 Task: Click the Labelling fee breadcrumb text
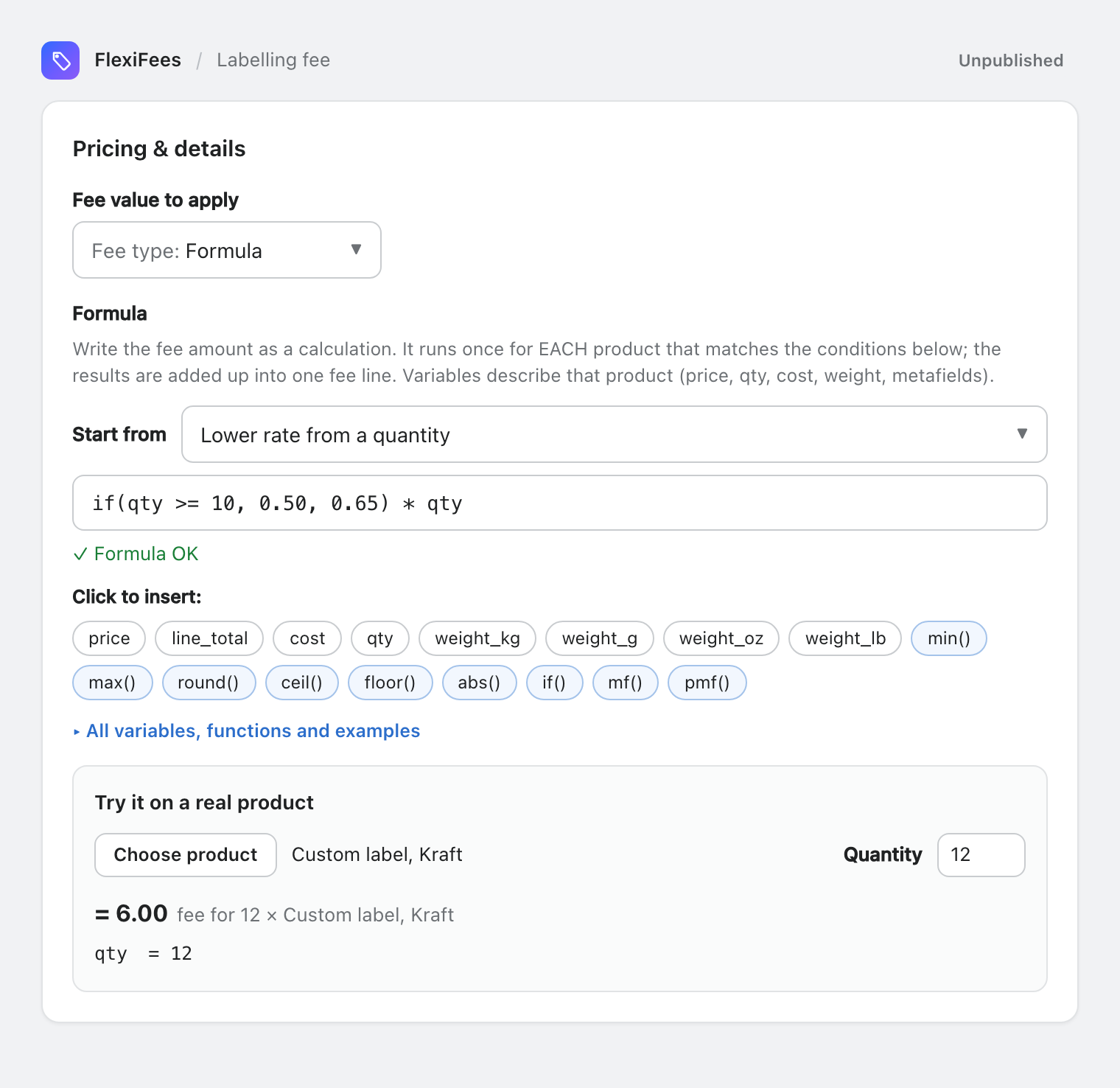(273, 60)
